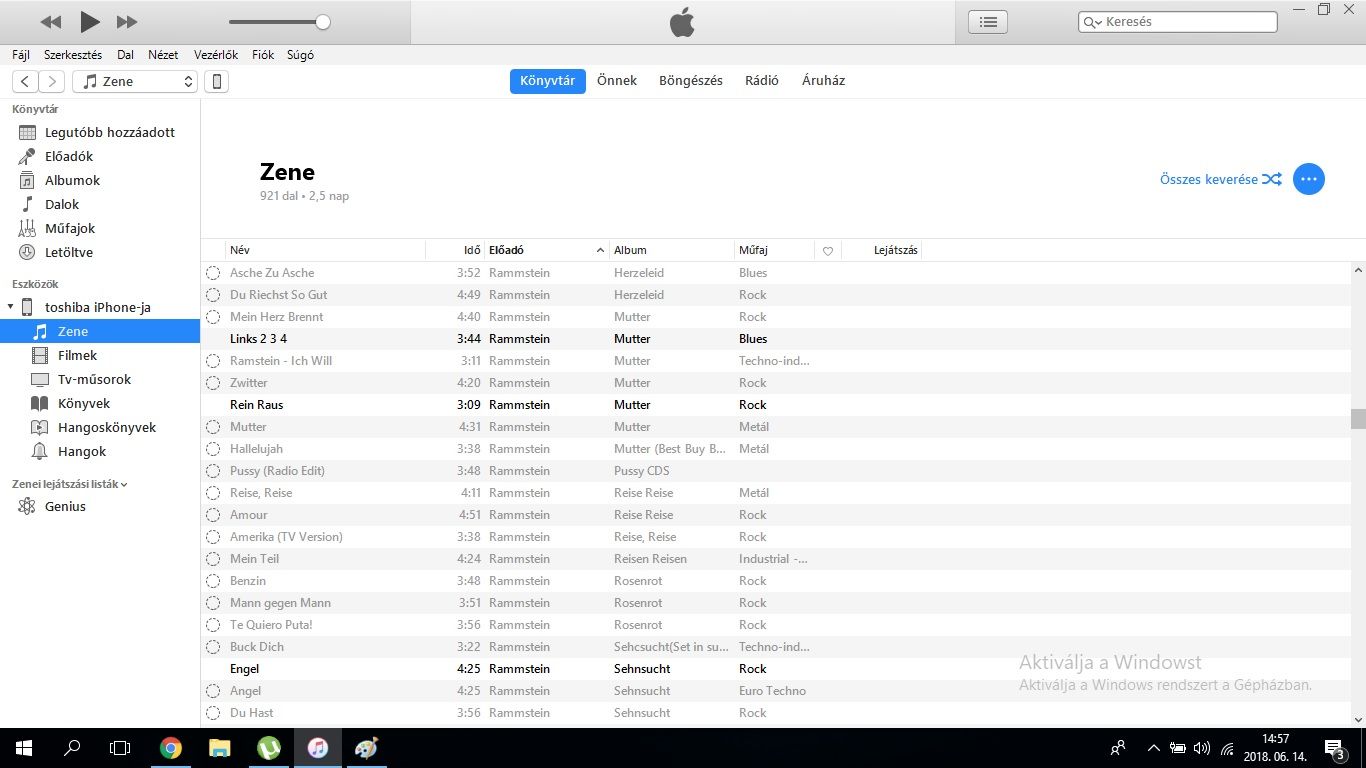1366x768 pixels.
Task: Collapse the toshiba iPhone-ja device tree
Action: [x=10, y=307]
